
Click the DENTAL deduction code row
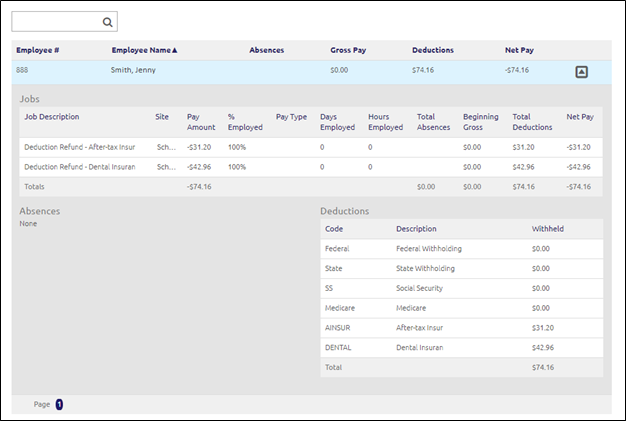click(x=338, y=348)
